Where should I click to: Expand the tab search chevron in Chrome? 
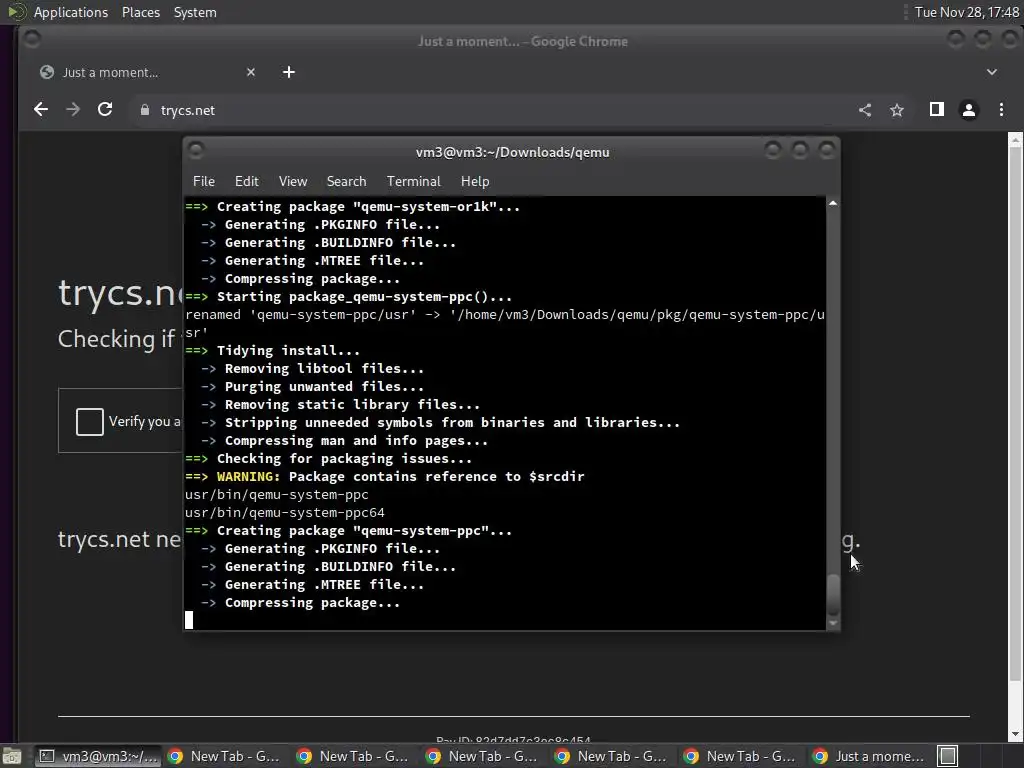[x=991, y=72]
